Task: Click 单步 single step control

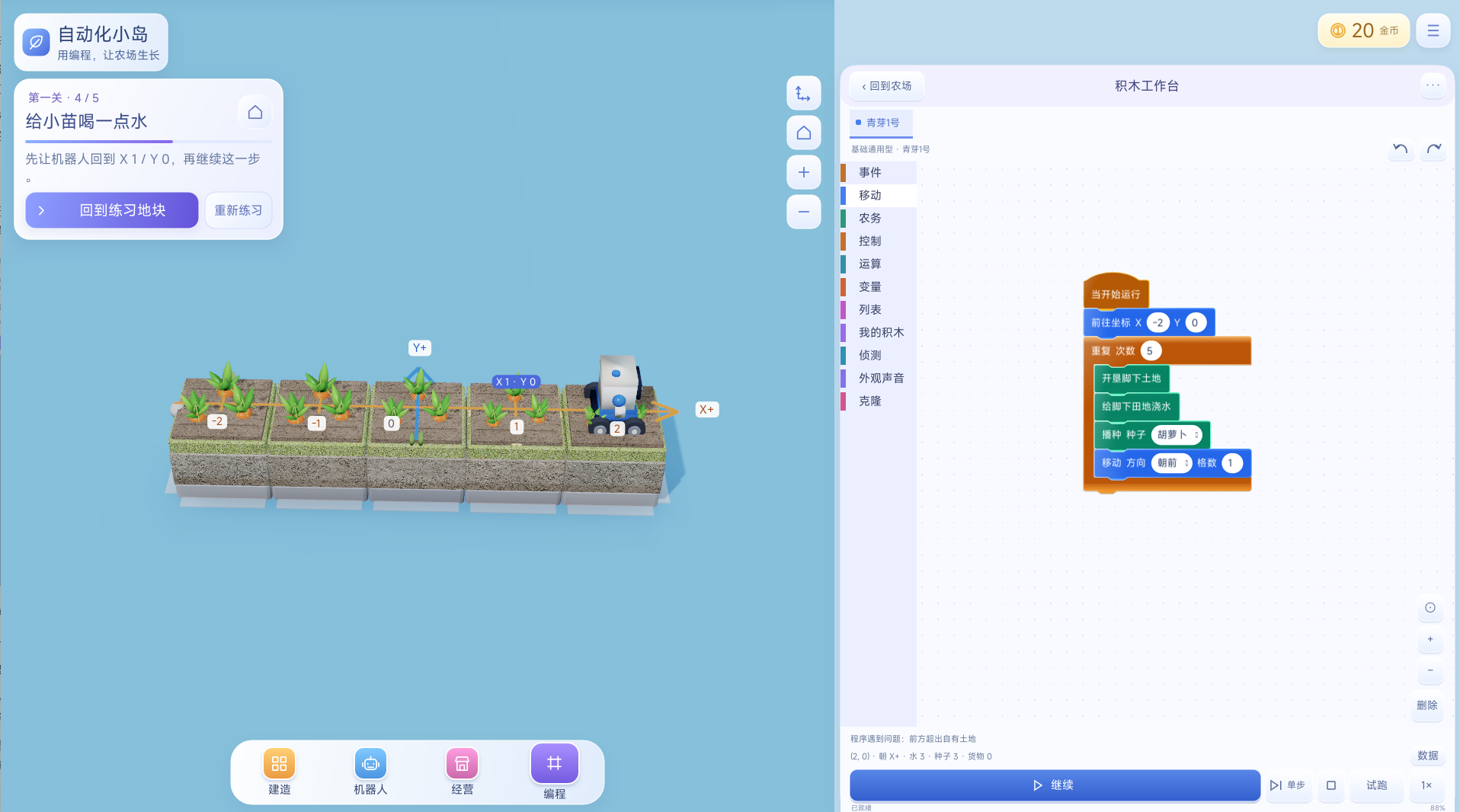Action: (x=1288, y=785)
